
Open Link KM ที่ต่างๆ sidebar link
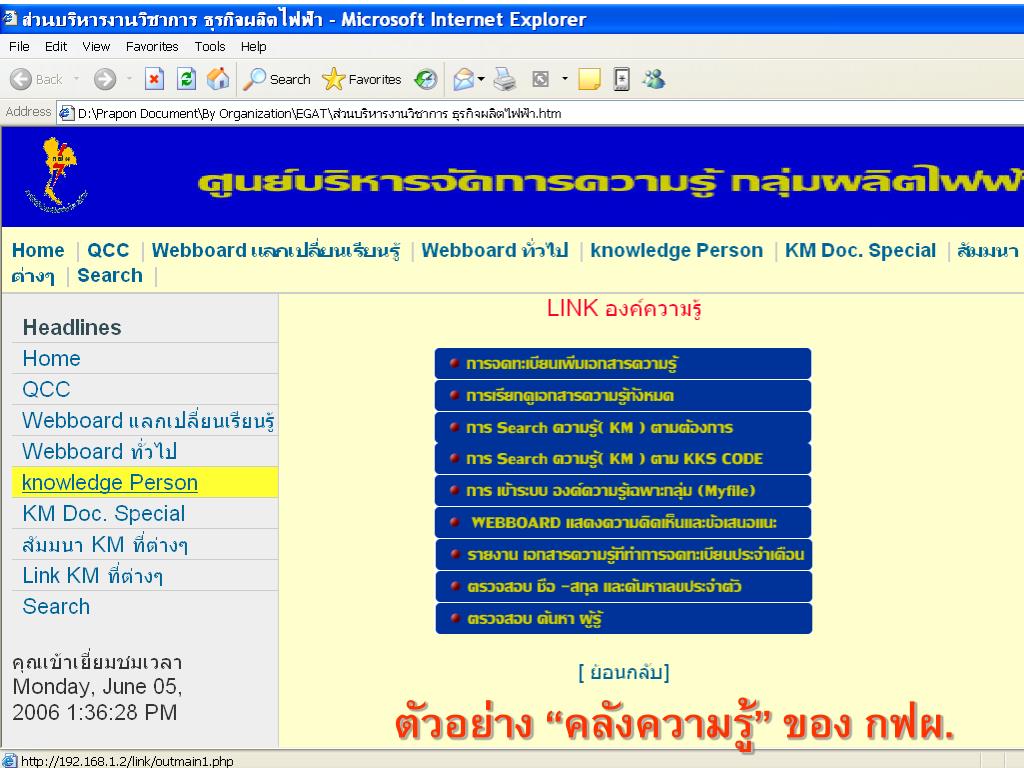pyautogui.click(x=92, y=575)
